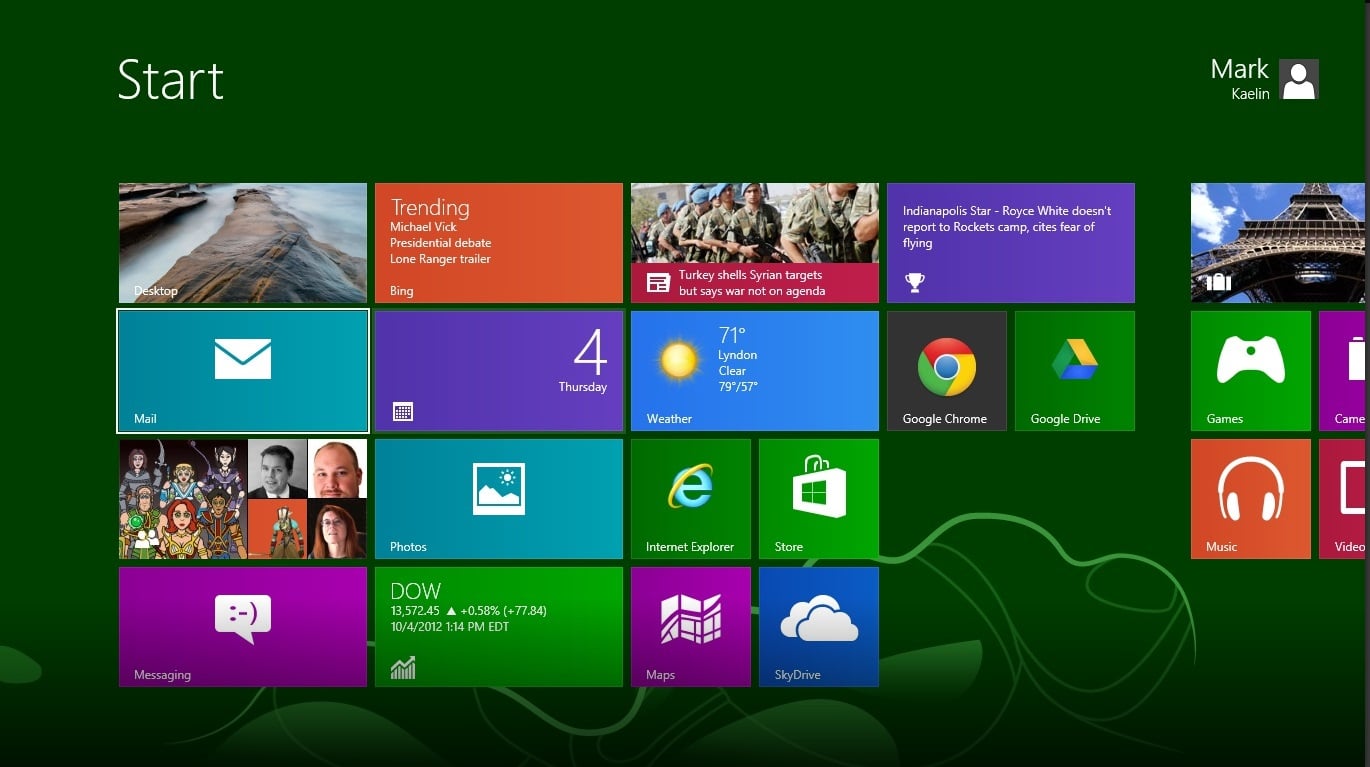Open the Camera tile
The width and height of the screenshot is (1370, 767).
1344,371
